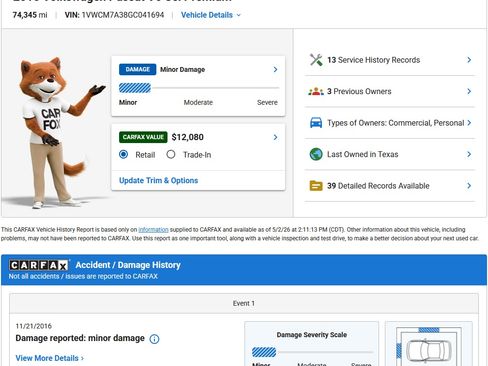Click the 3 Previous Owners text
This screenshot has width=488, height=366.
359,91
